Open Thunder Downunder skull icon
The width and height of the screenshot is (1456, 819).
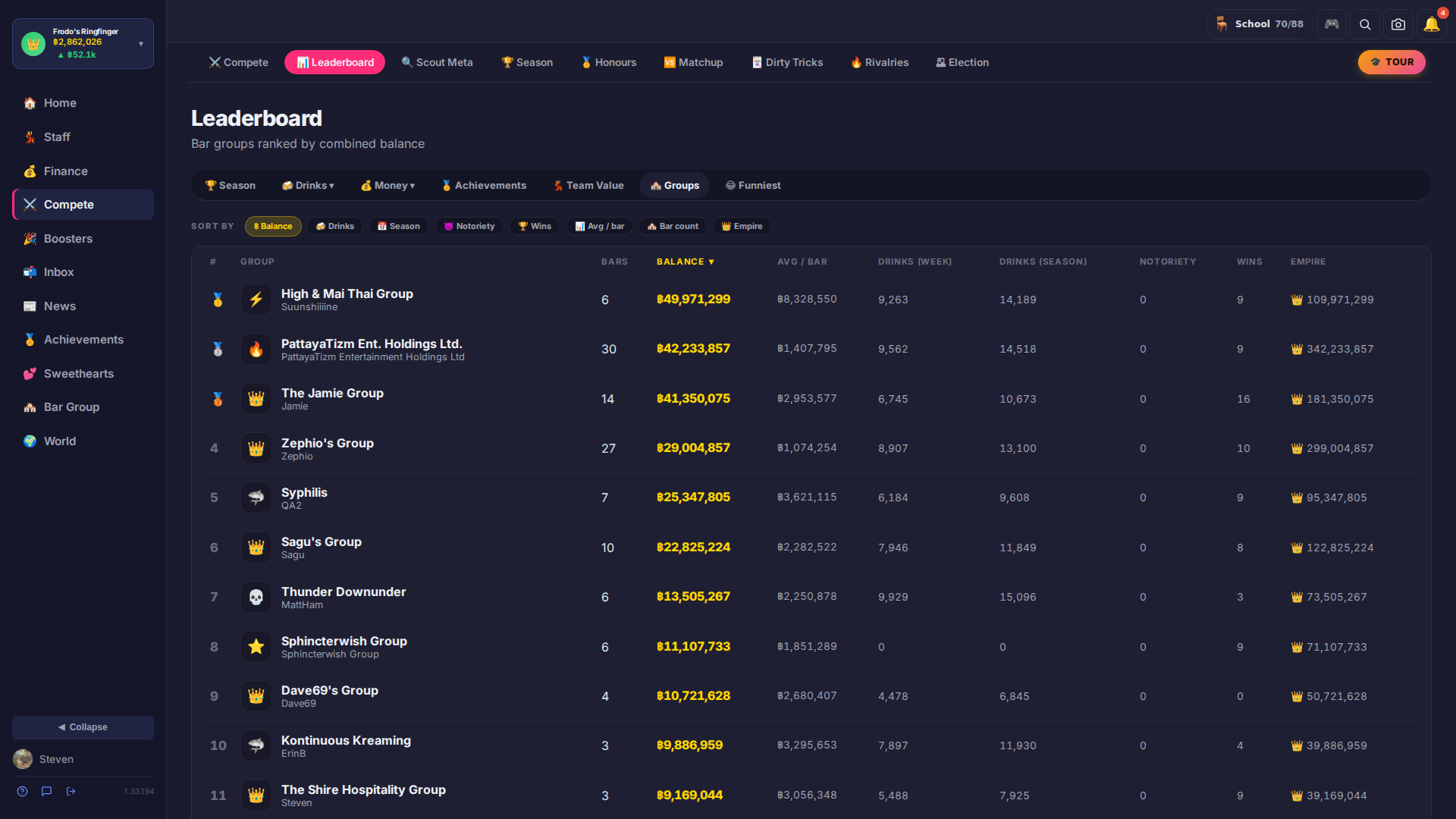click(x=256, y=597)
